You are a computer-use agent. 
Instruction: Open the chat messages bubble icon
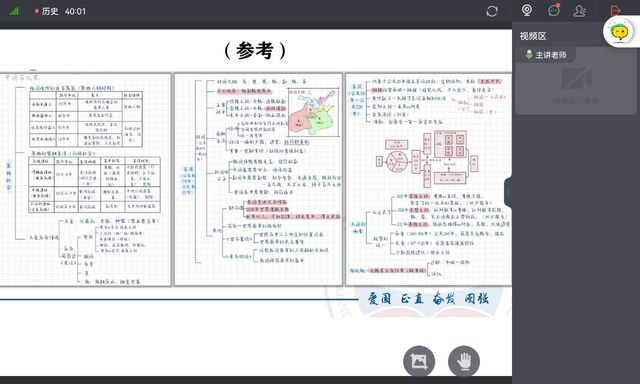(x=554, y=10)
